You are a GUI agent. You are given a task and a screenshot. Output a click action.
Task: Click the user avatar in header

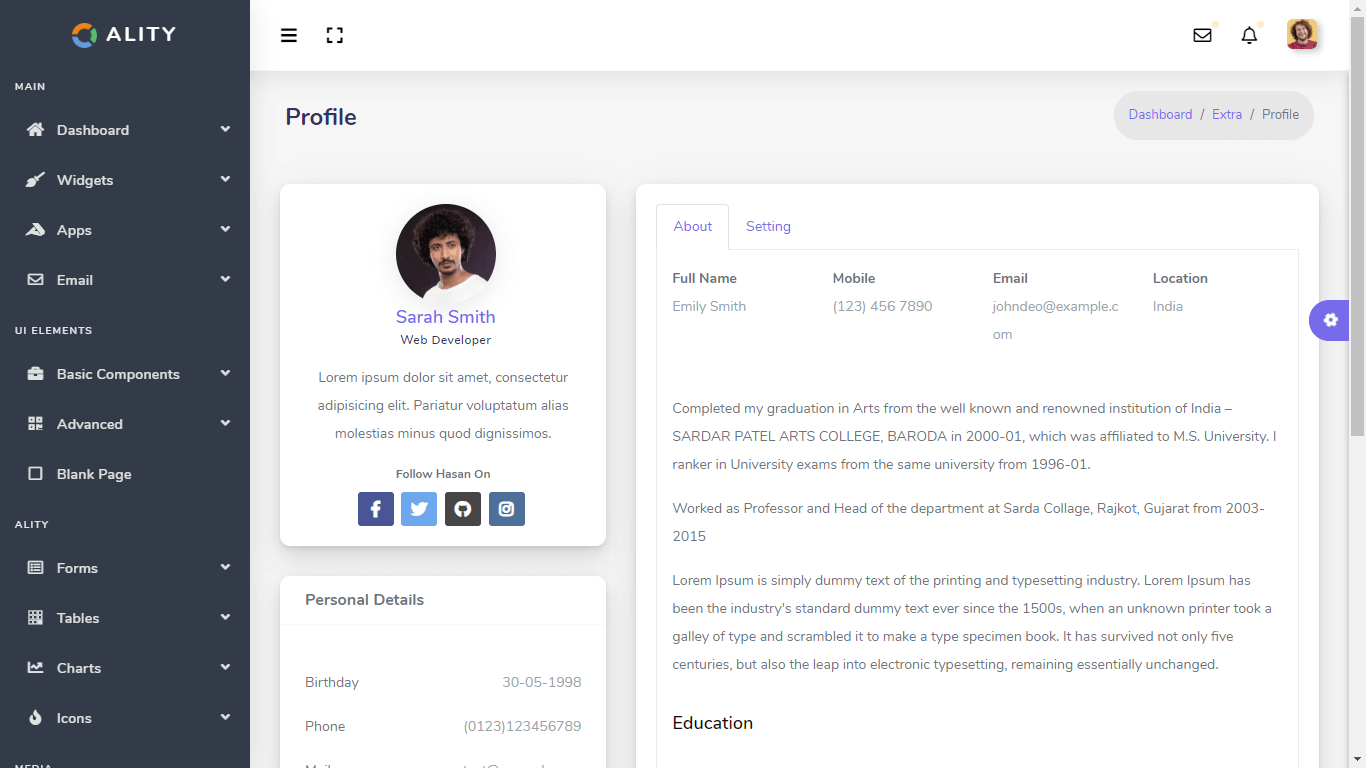pyautogui.click(x=1302, y=35)
